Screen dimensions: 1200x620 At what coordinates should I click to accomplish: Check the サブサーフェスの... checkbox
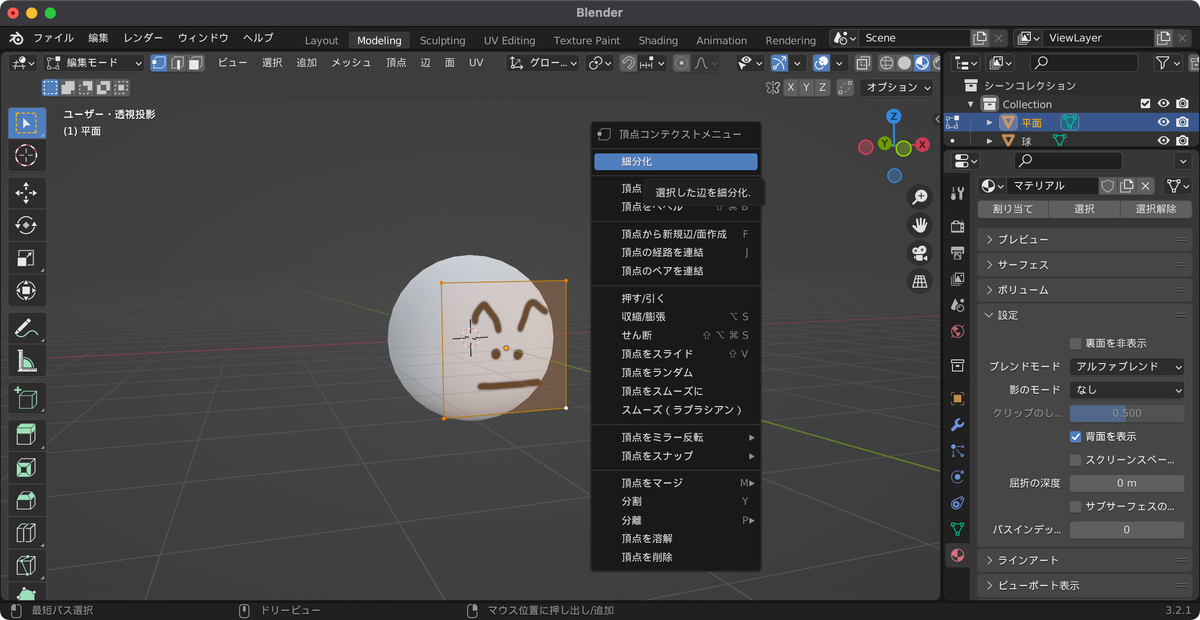1076,507
